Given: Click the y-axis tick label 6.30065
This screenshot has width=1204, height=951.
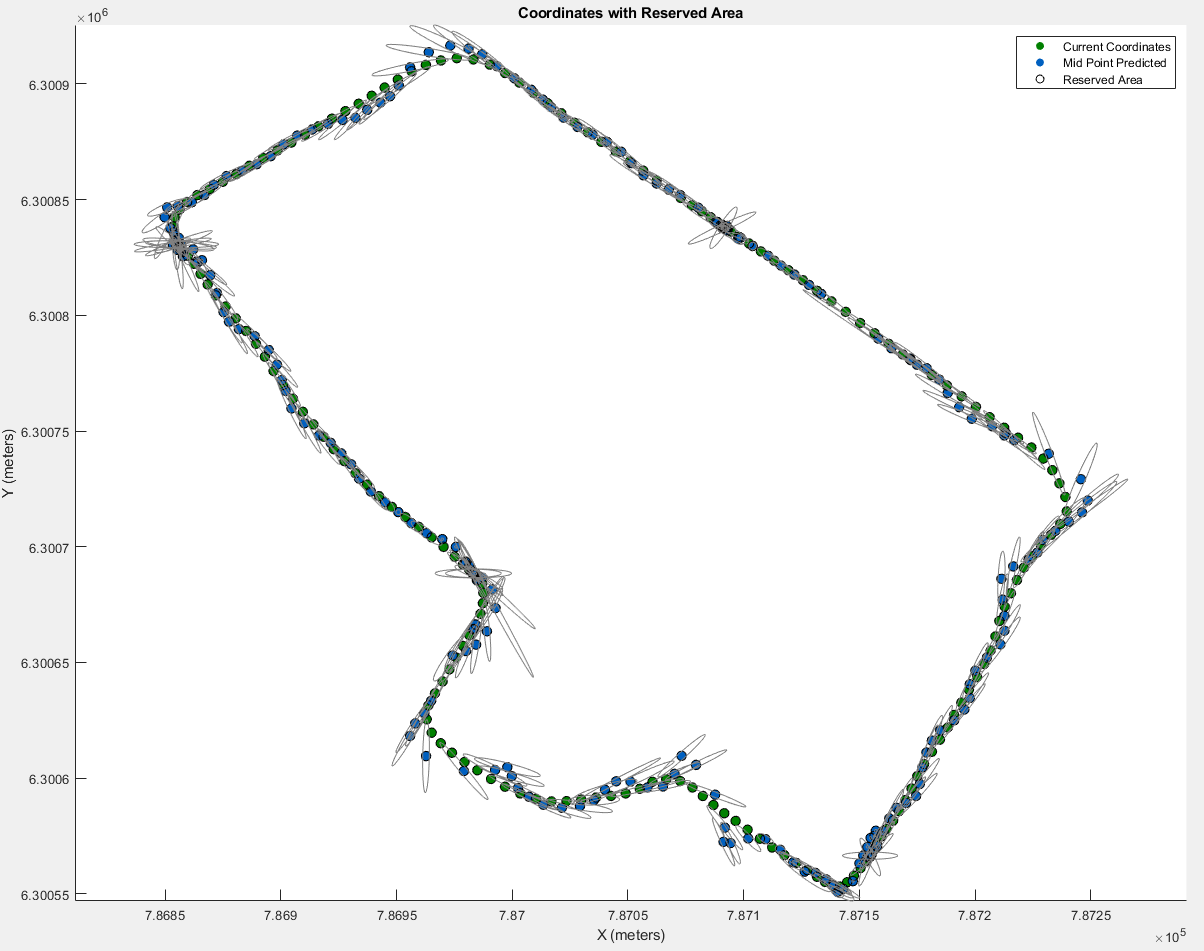Looking at the screenshot, I should (43, 664).
